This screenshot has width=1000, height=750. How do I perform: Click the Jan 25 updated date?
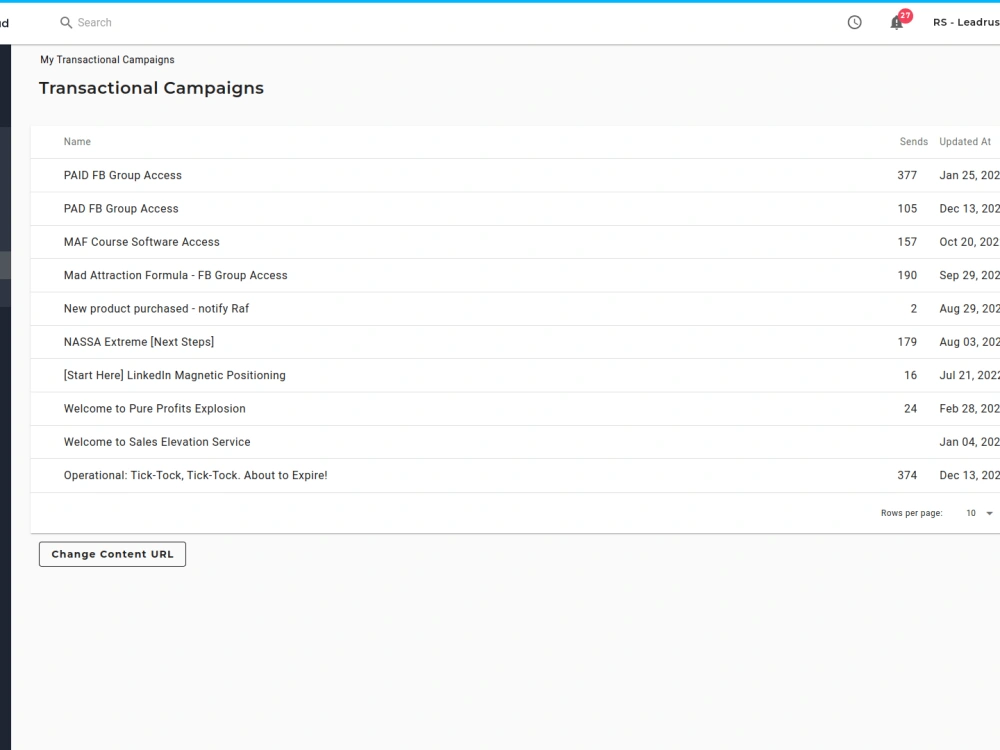[x=969, y=175]
